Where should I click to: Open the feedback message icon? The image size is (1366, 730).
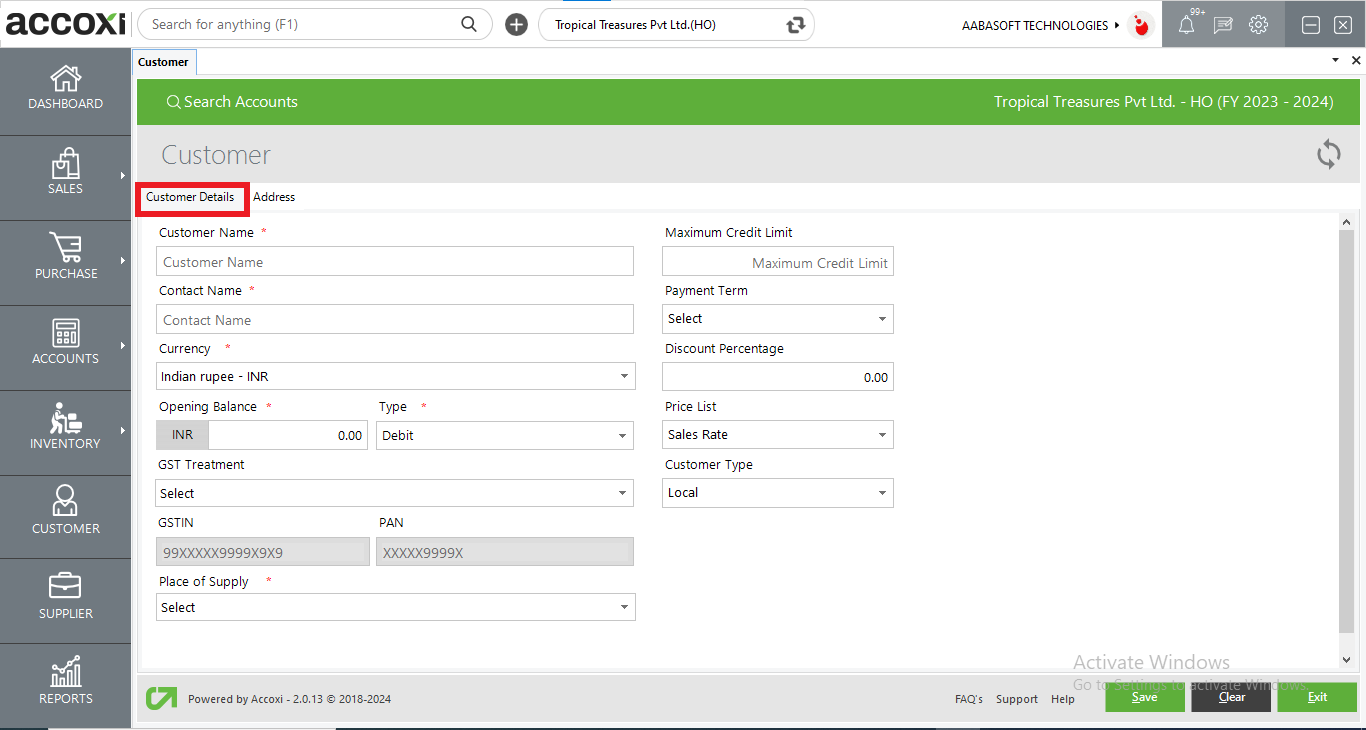(1222, 24)
